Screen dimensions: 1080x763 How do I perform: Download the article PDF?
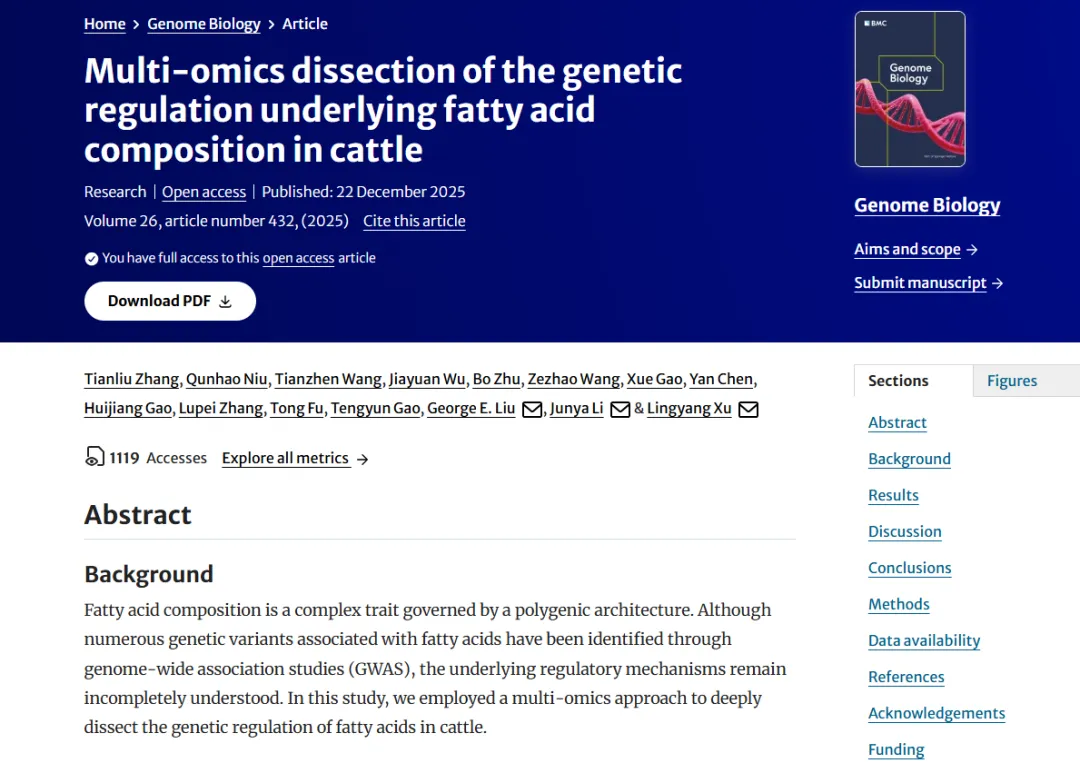170,301
